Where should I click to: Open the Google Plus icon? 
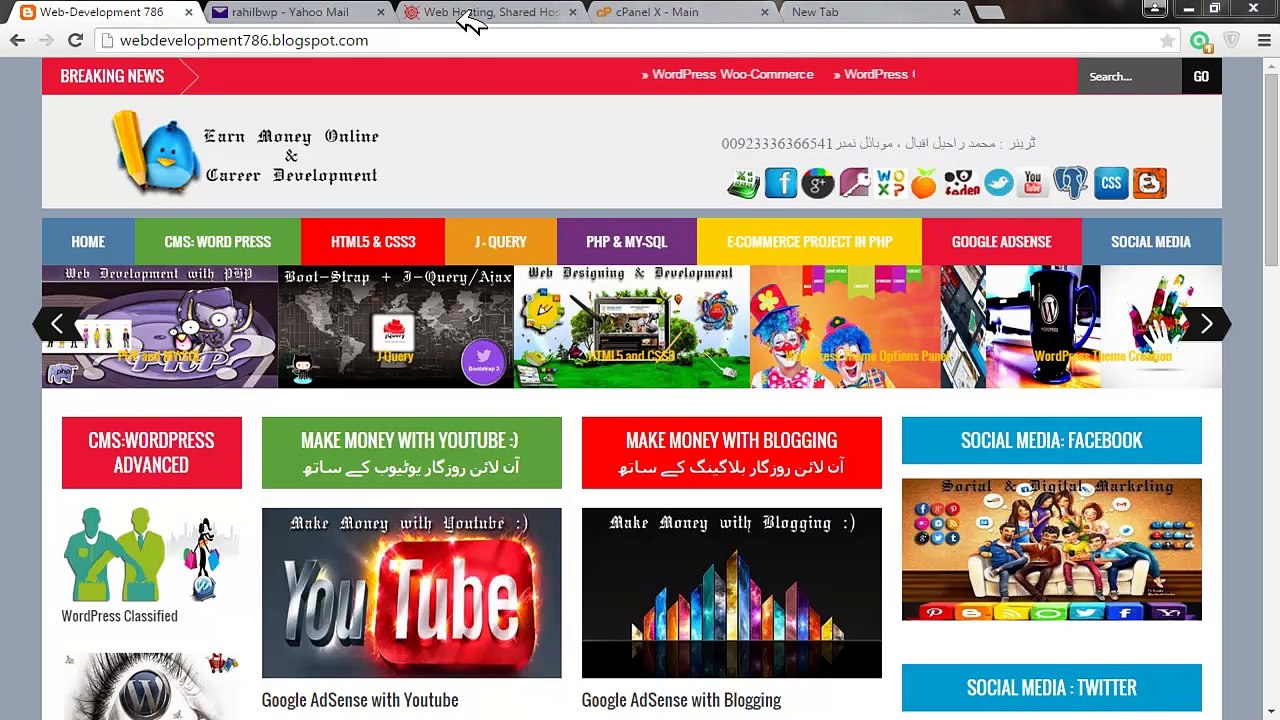817,184
